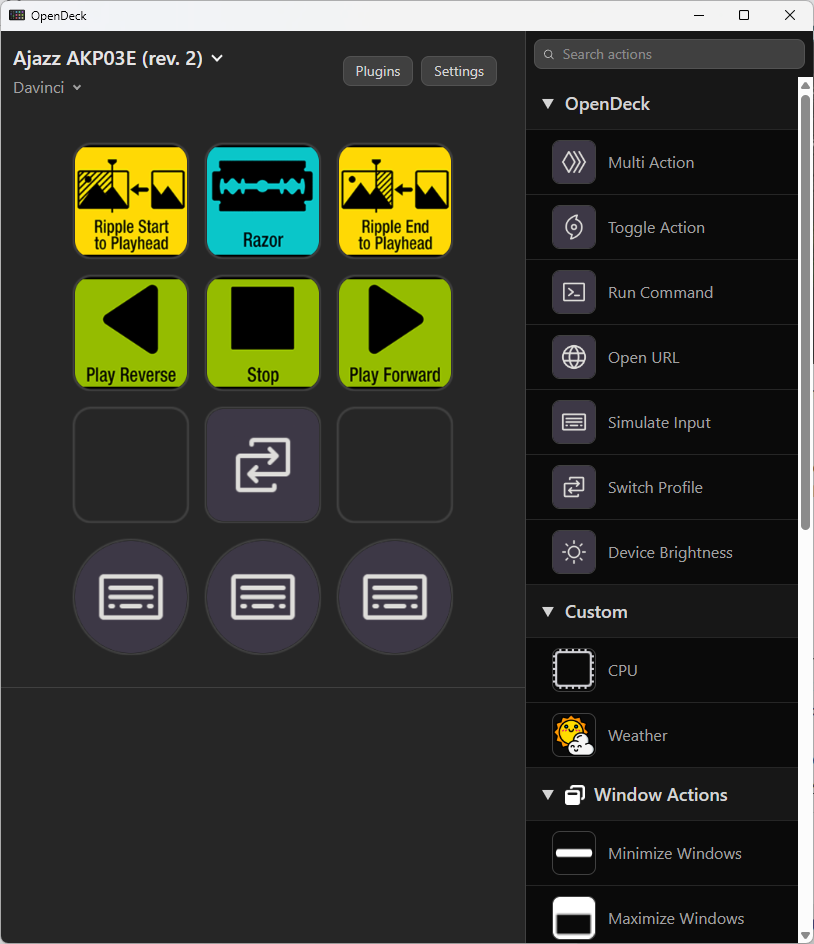Select the Toggle Action icon
814x944 pixels.
pos(574,227)
